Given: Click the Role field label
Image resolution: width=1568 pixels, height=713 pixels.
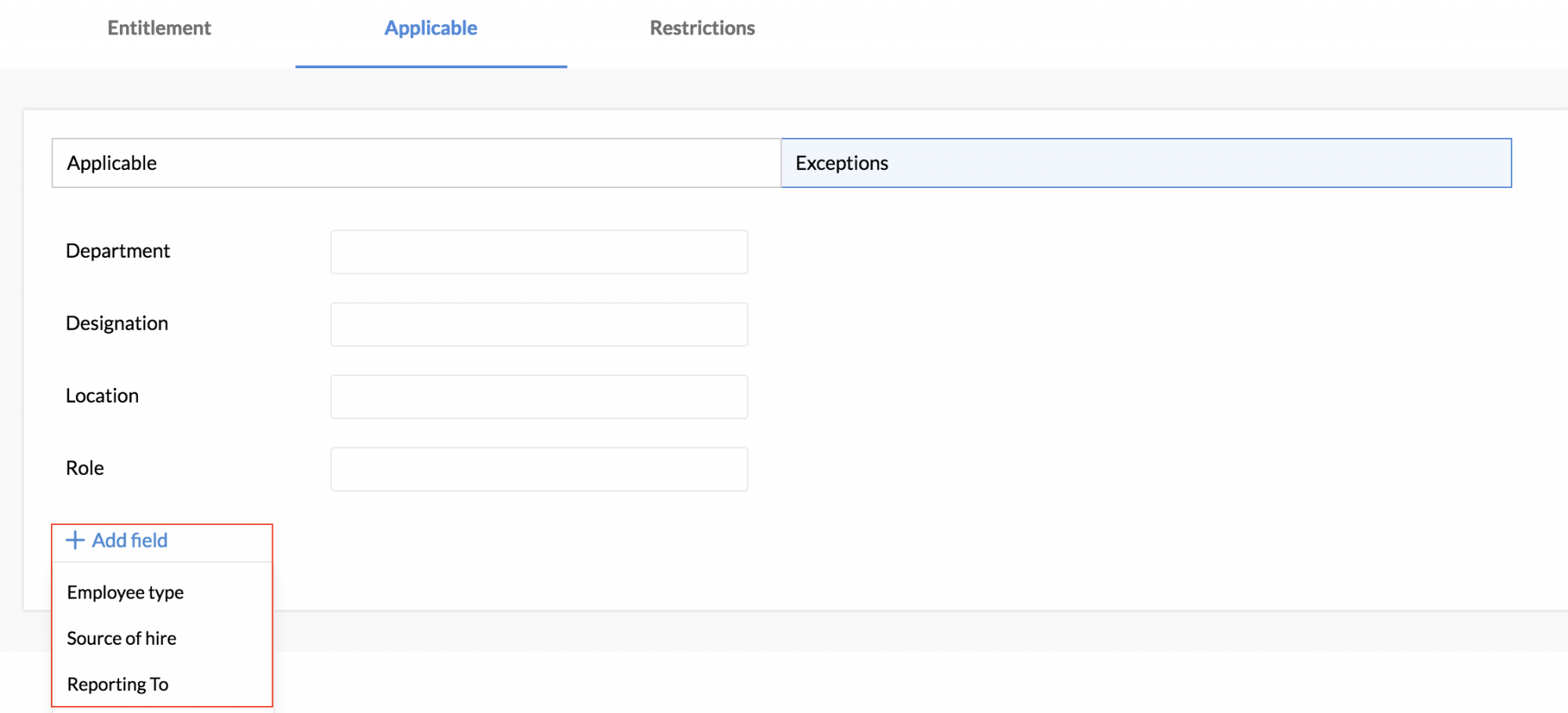Looking at the screenshot, I should point(85,468).
